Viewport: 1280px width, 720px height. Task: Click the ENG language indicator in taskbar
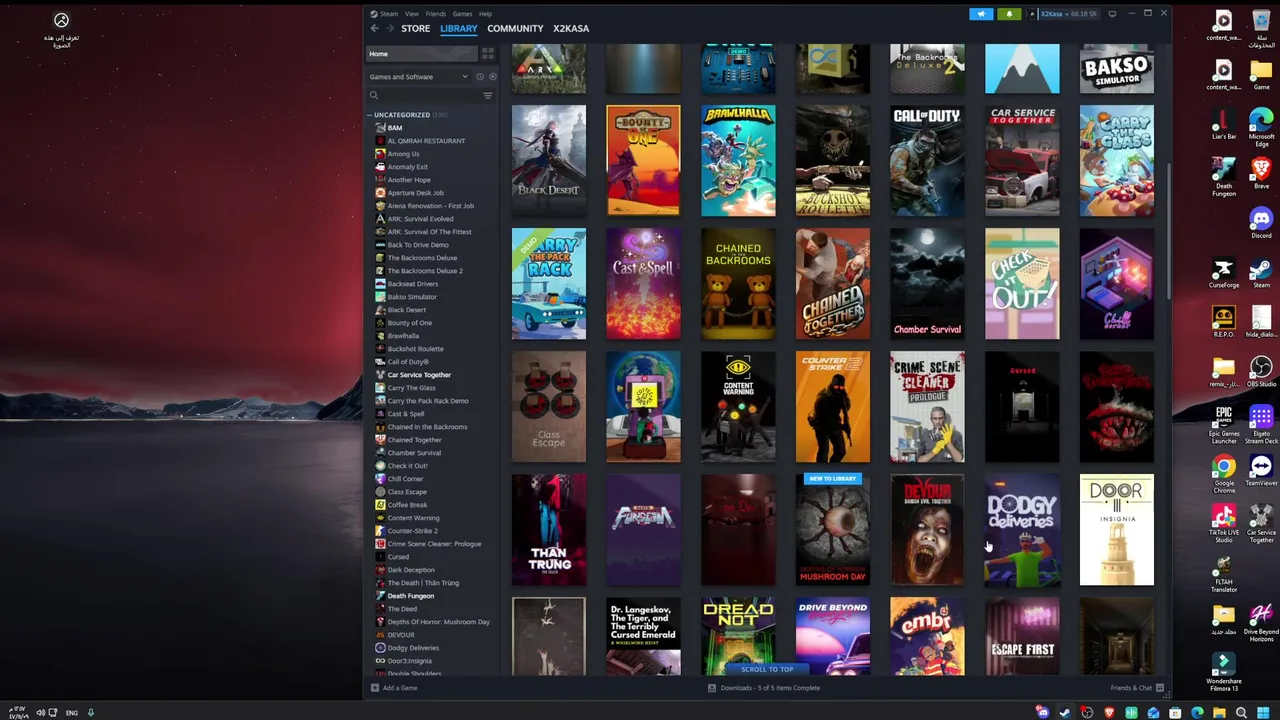click(72, 713)
